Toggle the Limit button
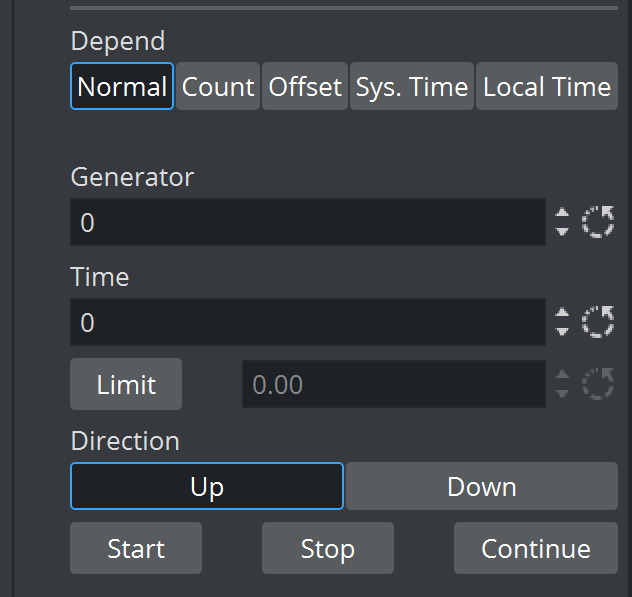This screenshot has height=597, width=632. click(x=126, y=384)
